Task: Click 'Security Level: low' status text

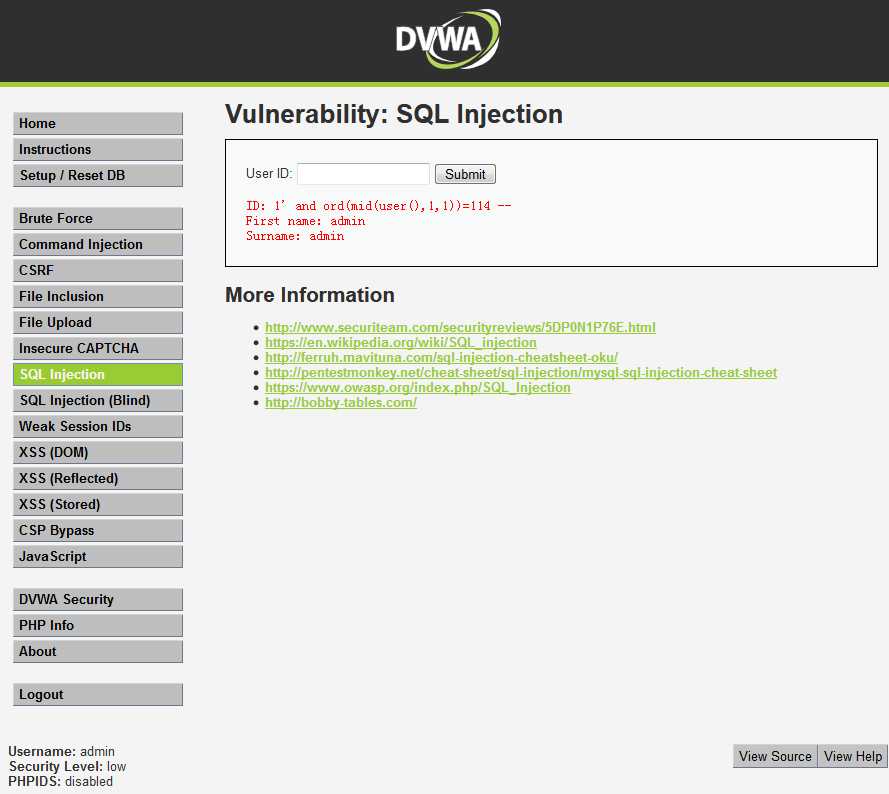Action: click(x=67, y=767)
